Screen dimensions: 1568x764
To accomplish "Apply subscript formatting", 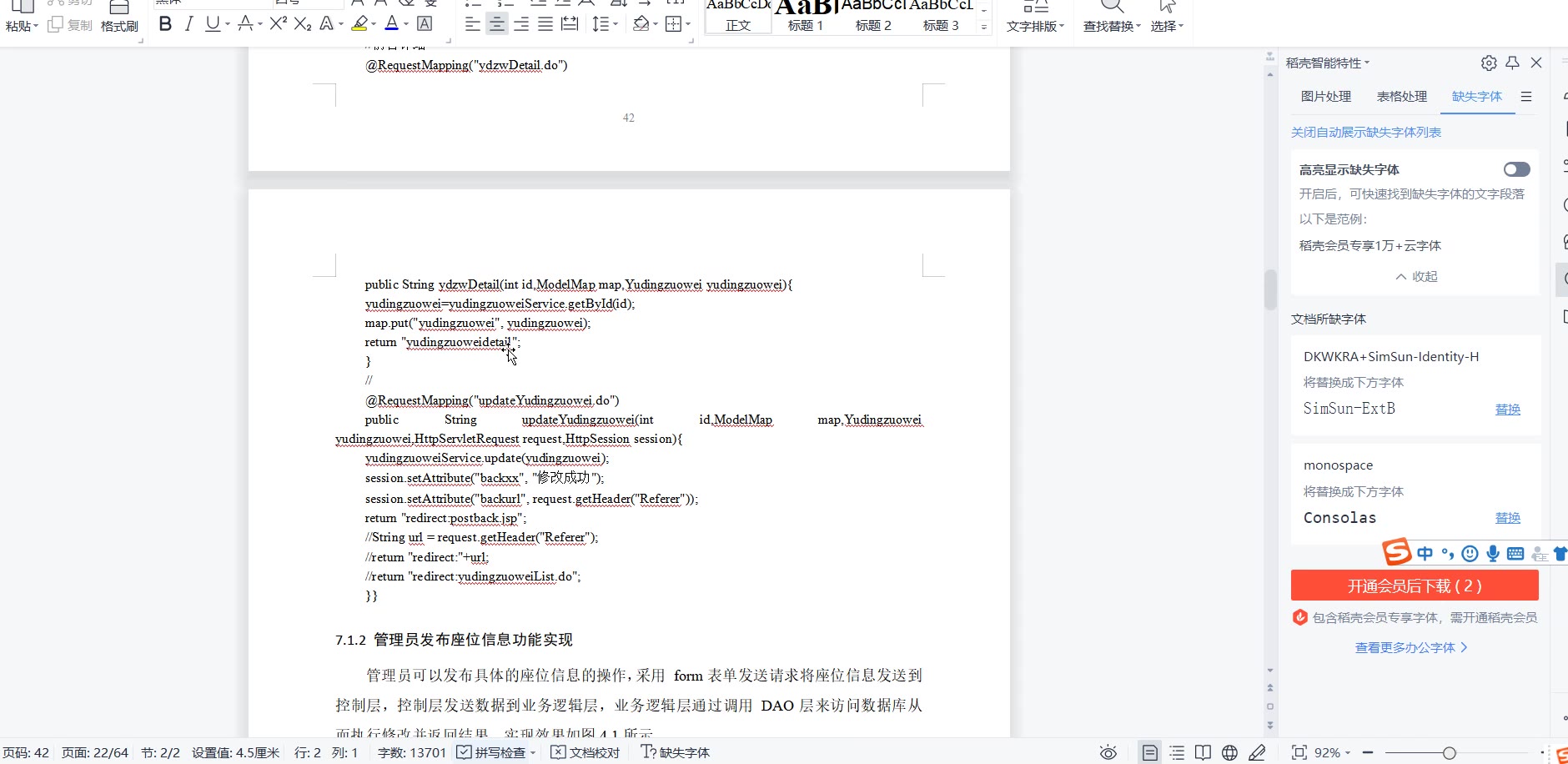I will click(303, 24).
